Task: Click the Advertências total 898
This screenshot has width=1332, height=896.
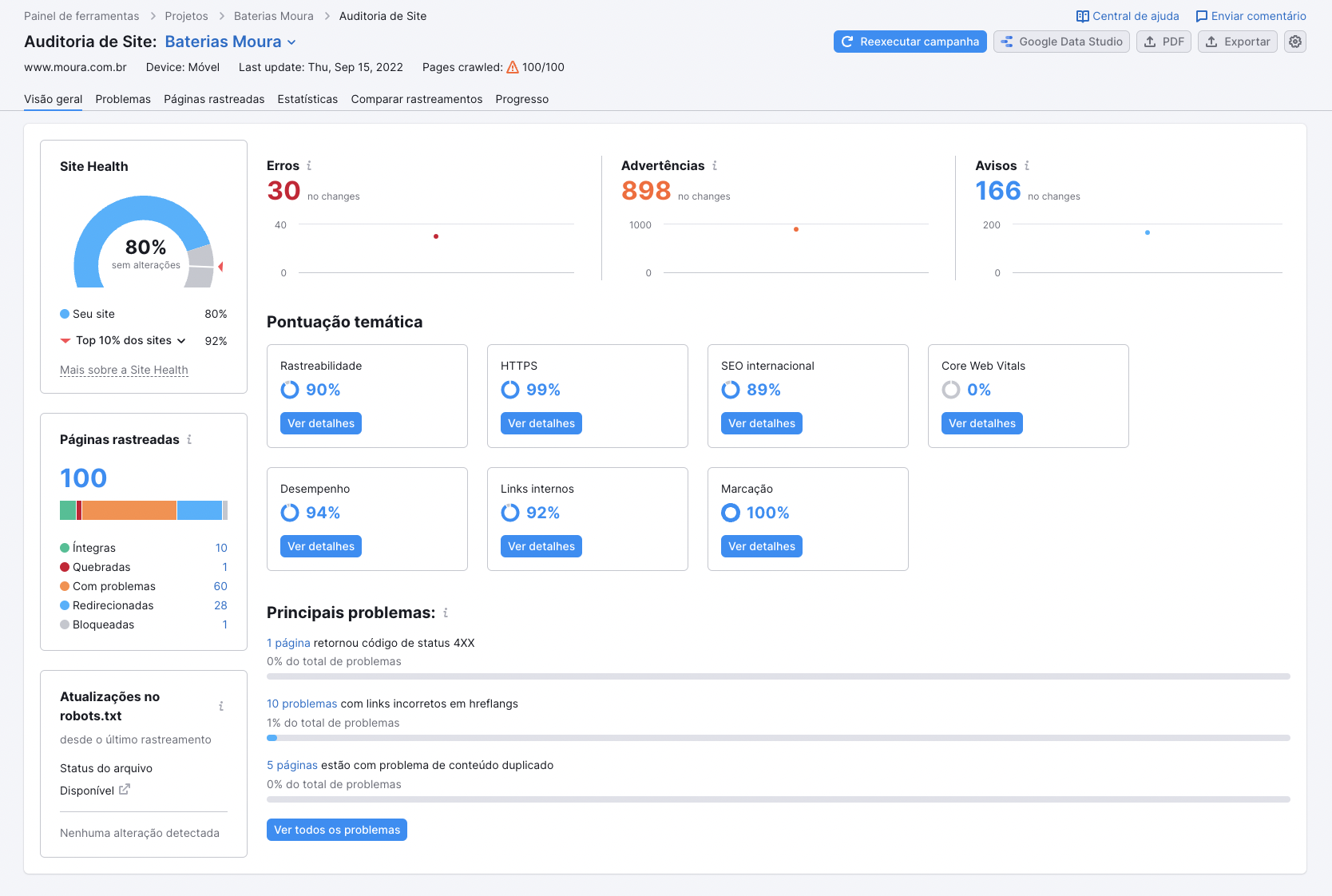Action: click(x=646, y=191)
